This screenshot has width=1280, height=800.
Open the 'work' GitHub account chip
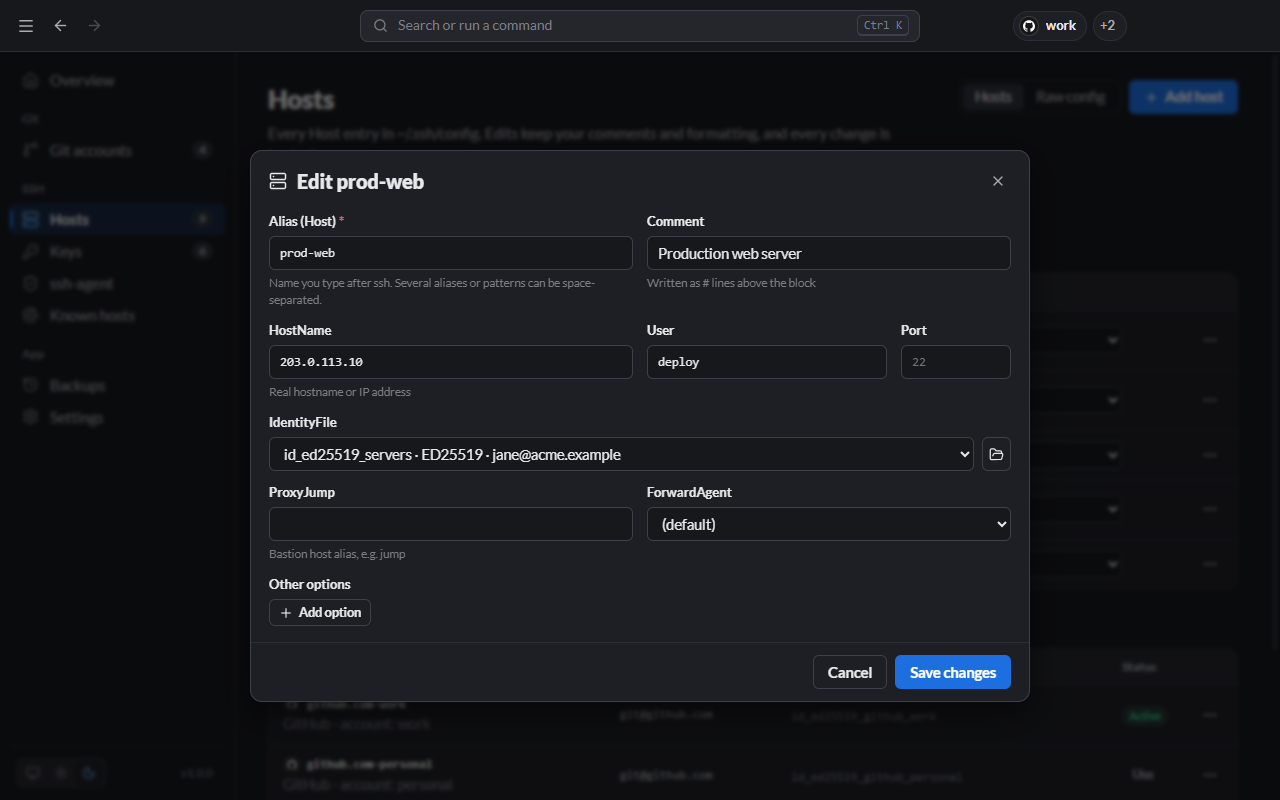(1050, 26)
